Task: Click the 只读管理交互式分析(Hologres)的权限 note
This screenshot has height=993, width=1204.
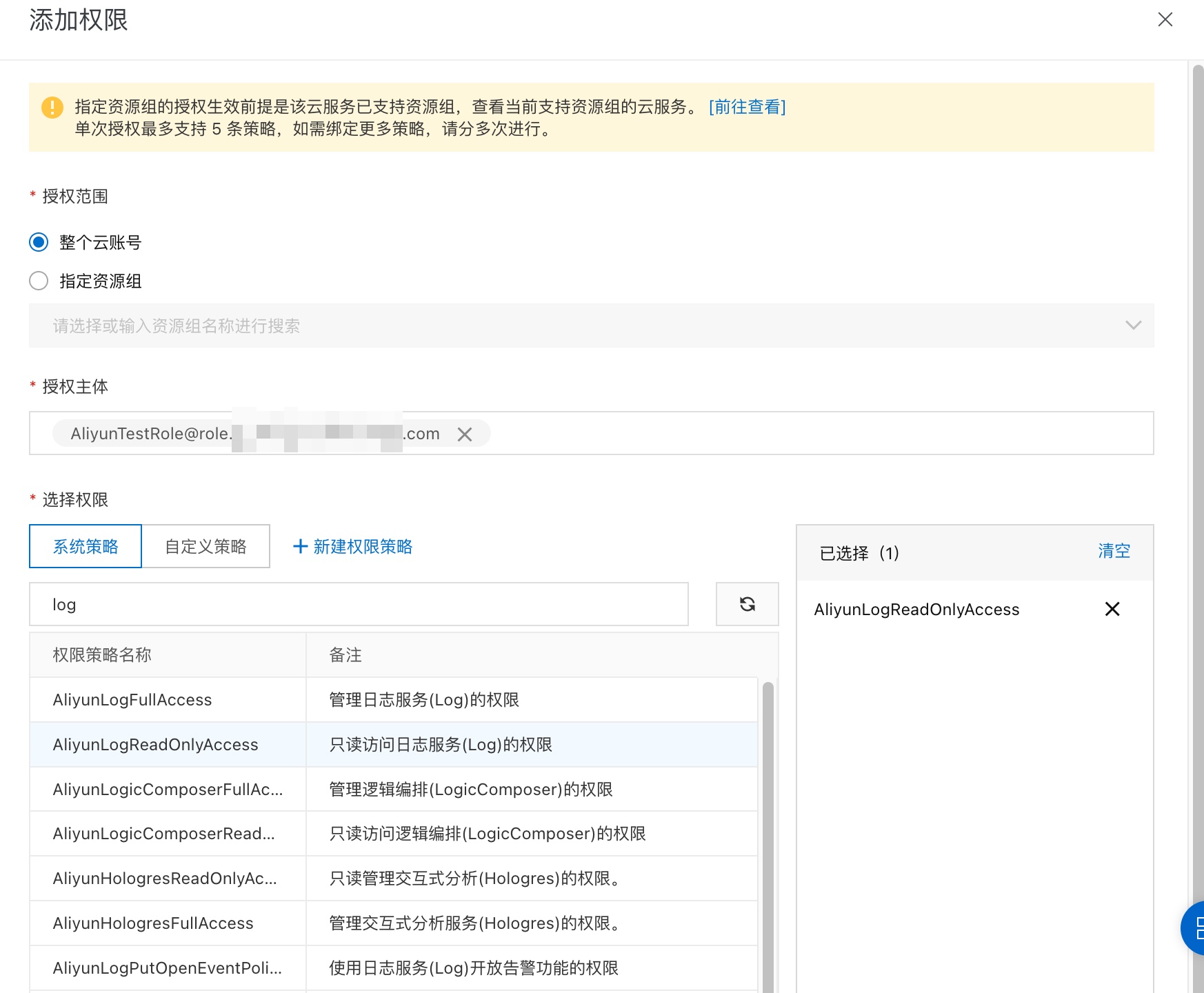Action: click(x=476, y=879)
